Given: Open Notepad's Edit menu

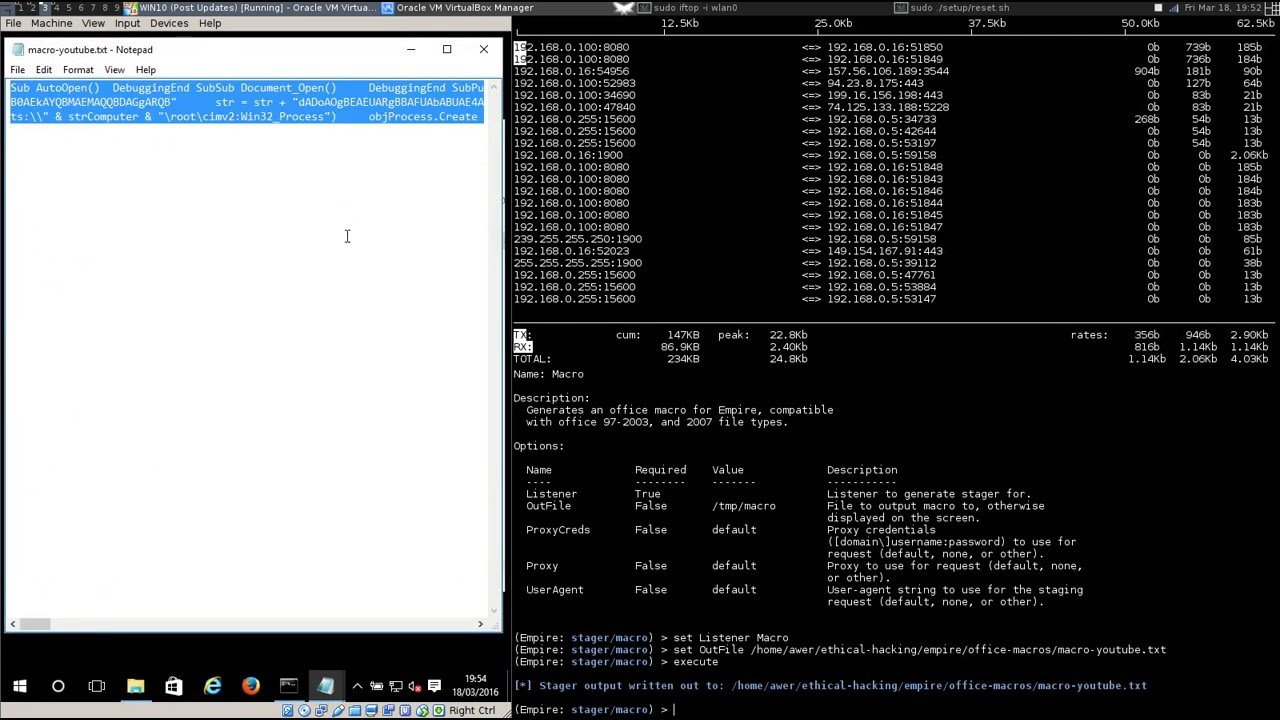Looking at the screenshot, I should tap(44, 70).
